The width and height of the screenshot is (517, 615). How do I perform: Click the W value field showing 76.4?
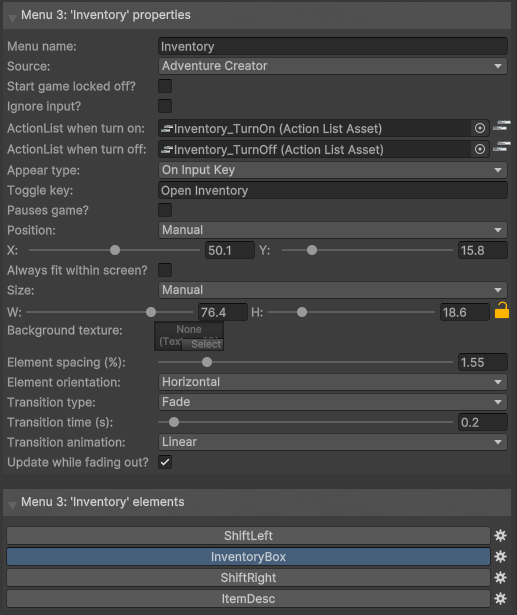pos(223,312)
